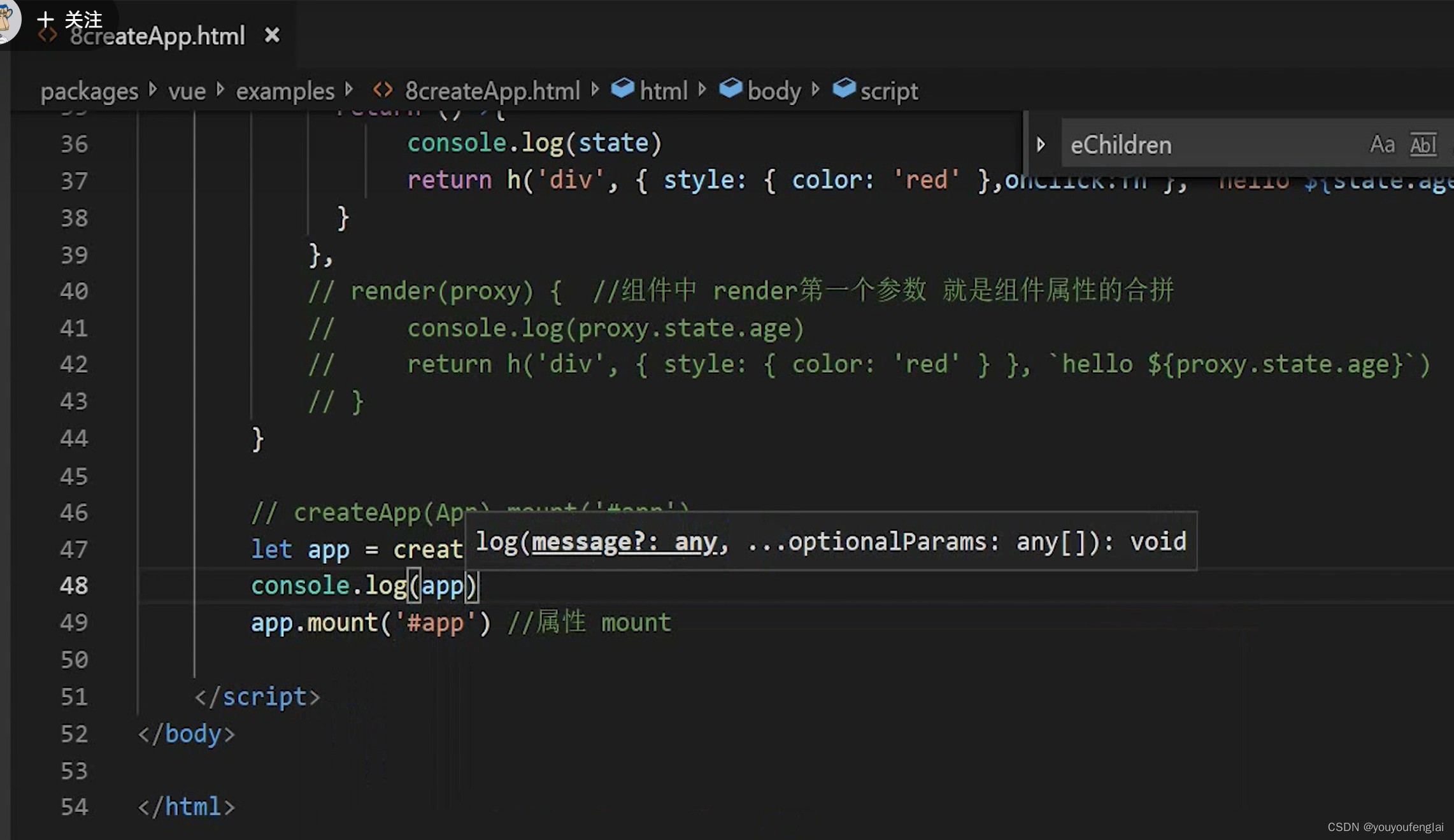1454x840 pixels.
Task: Click the body symbol cube icon
Action: [731, 89]
